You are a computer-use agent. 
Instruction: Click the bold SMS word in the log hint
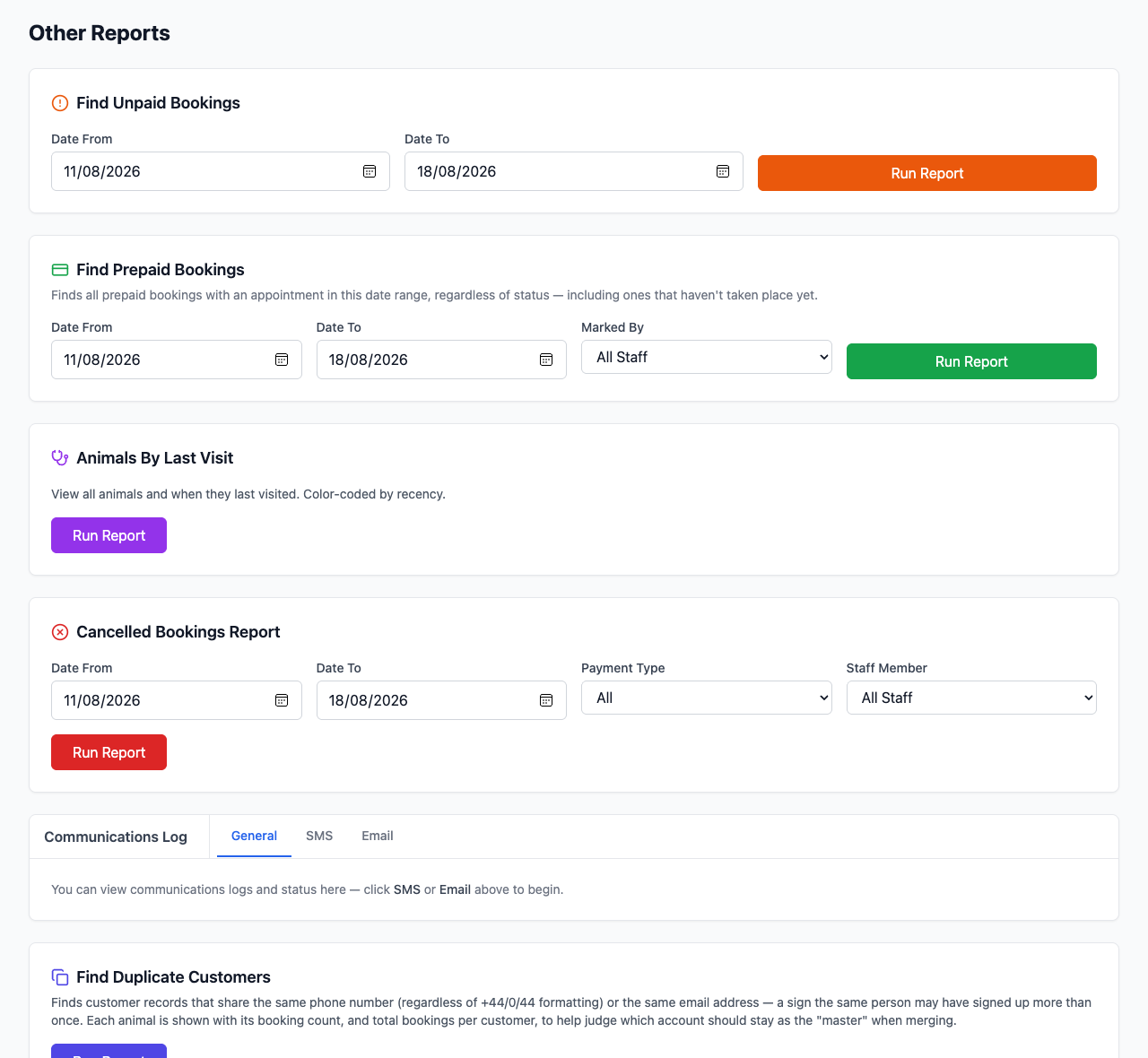407,889
